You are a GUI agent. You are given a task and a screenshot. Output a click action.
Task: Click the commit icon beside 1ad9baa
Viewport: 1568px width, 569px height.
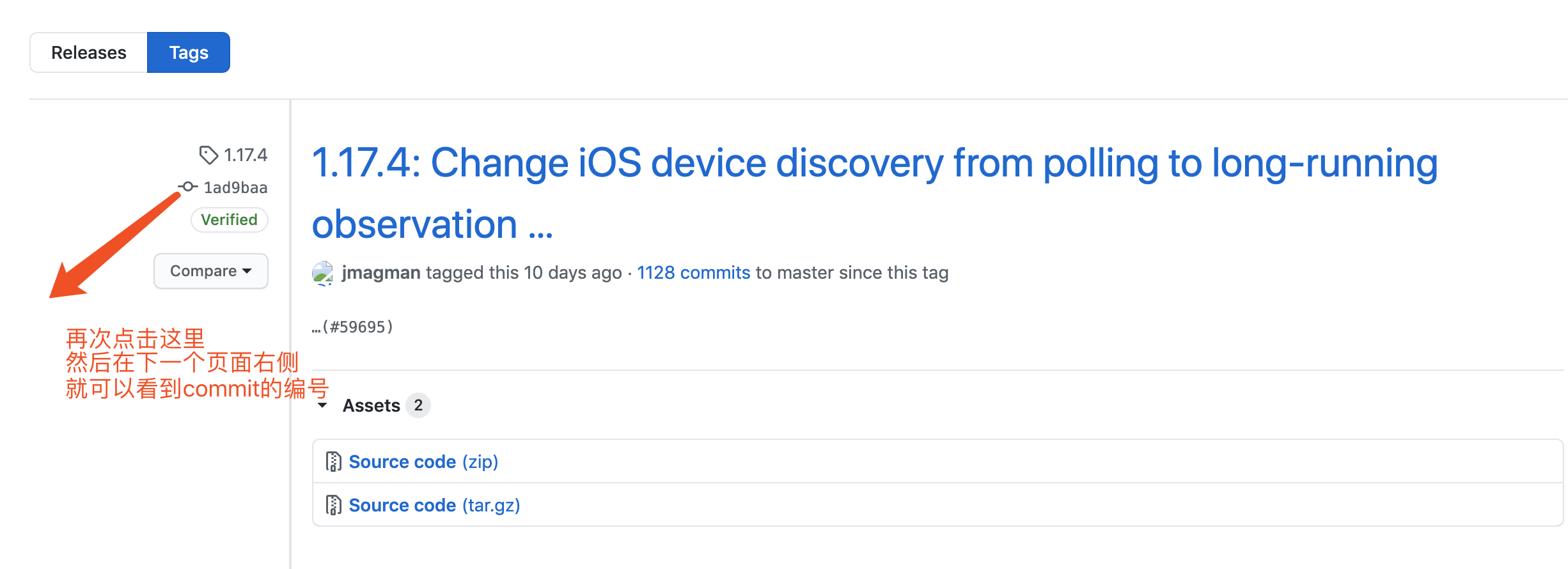coord(188,187)
